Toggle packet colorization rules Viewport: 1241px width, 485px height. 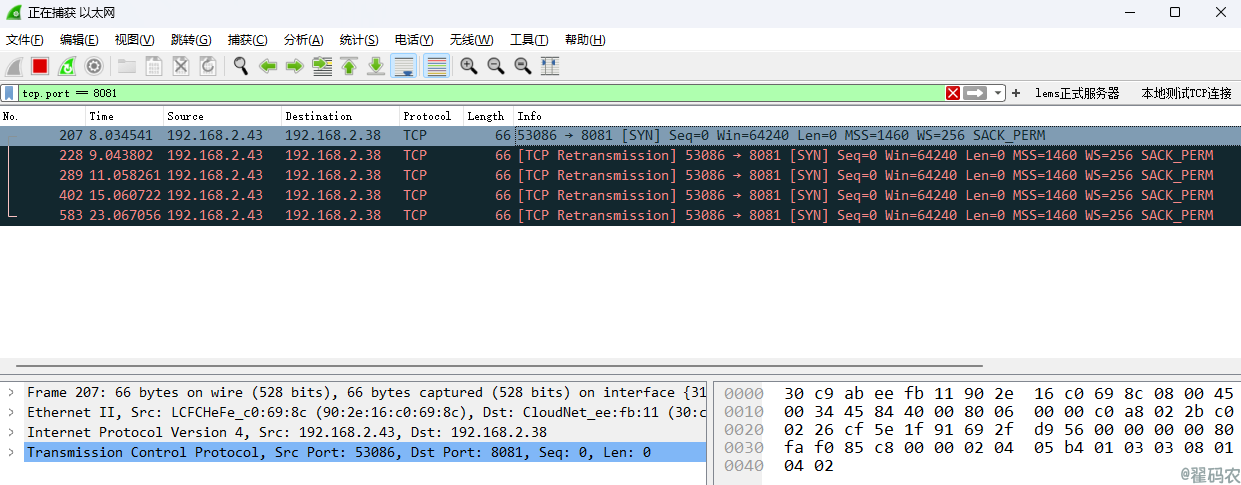click(436, 66)
